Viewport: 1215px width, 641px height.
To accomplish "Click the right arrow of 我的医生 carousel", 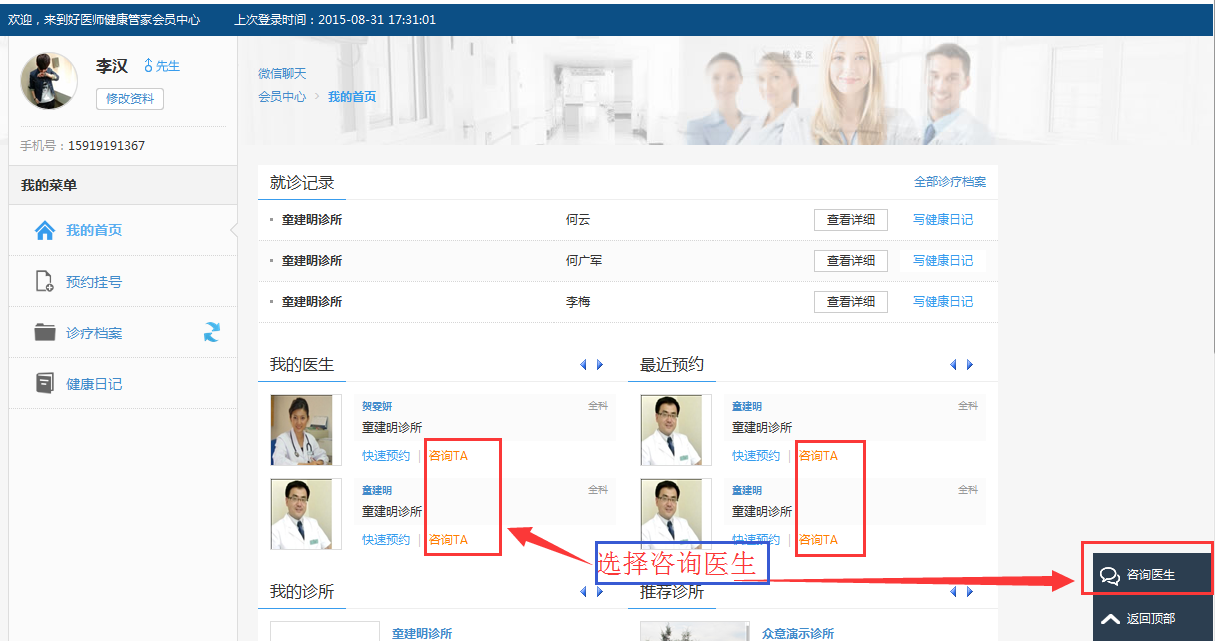I will [597, 365].
